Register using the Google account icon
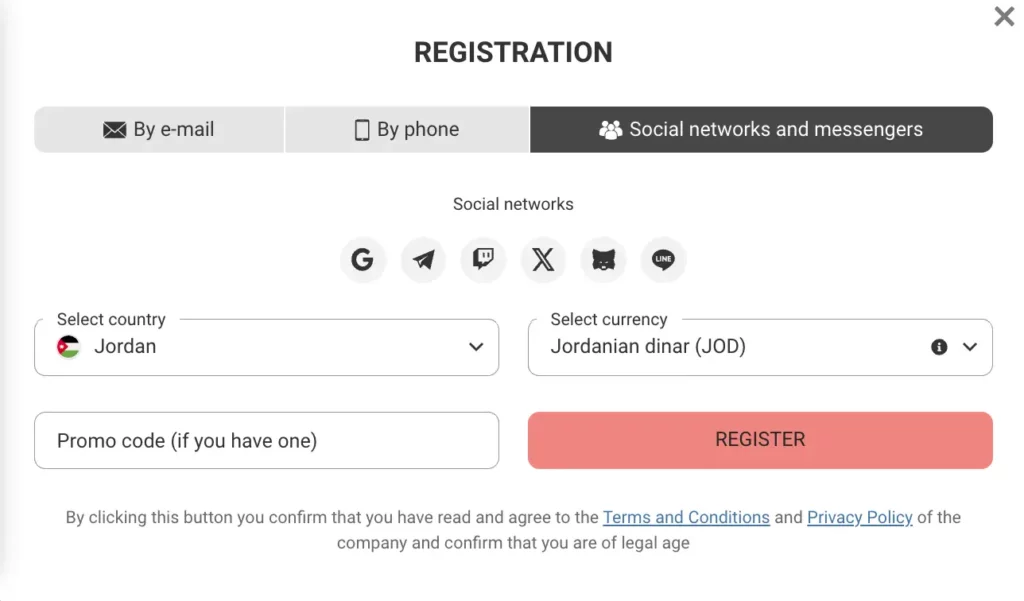1024x601 pixels. (x=363, y=259)
